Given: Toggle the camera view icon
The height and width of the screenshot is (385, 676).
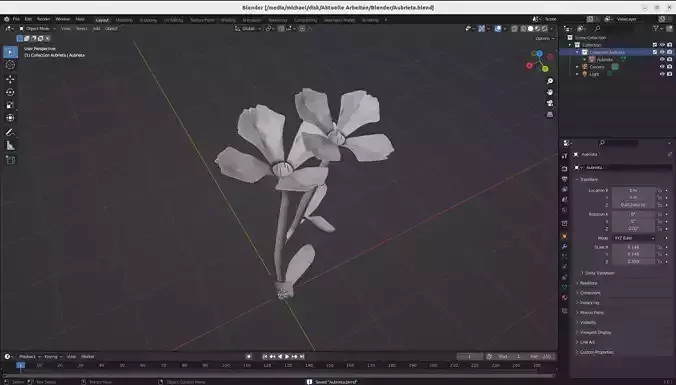Looking at the screenshot, I should tap(550, 103).
